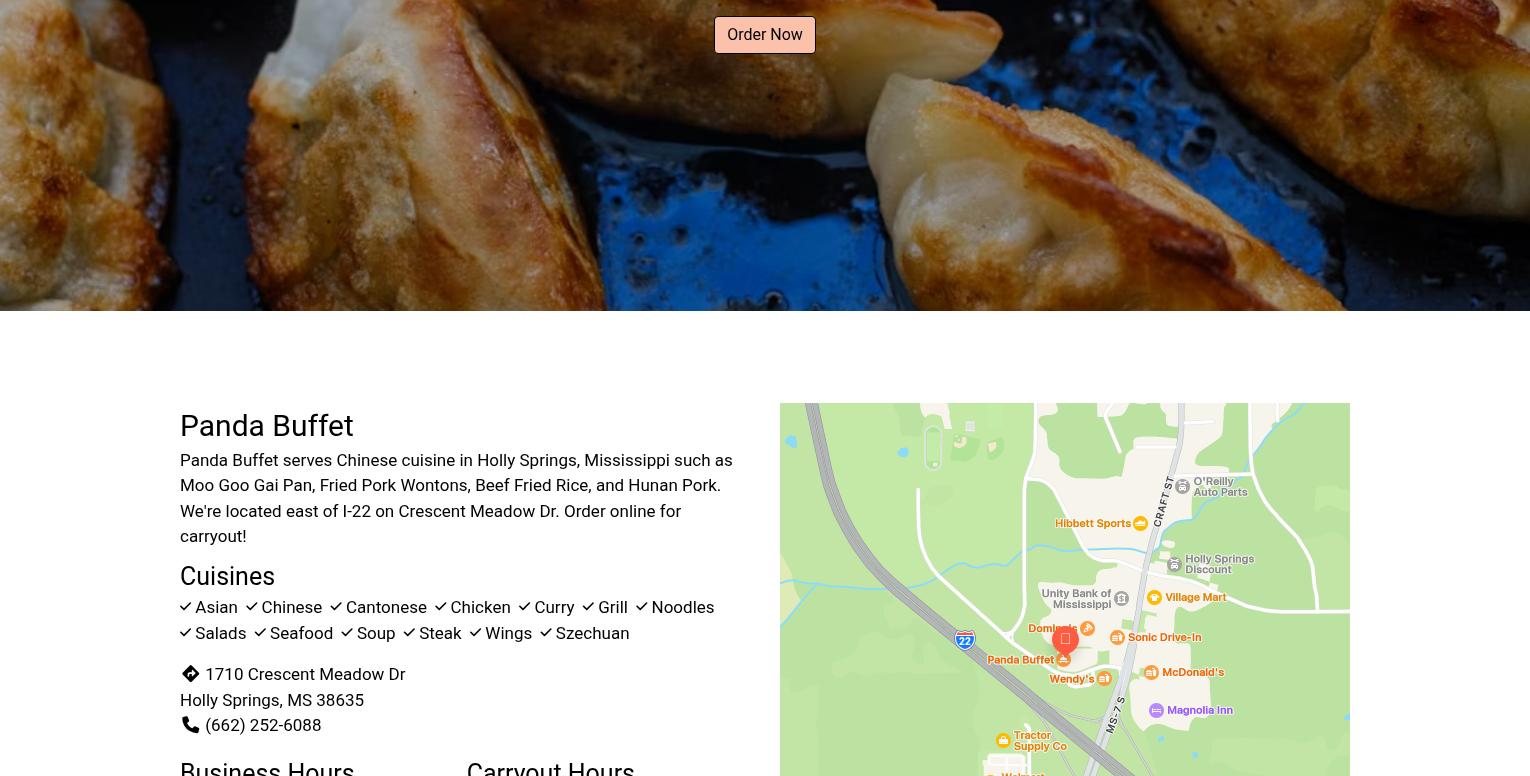The width and height of the screenshot is (1530, 776).
Task: Click the Tractor Supply Co map marker
Action: (x=1003, y=740)
